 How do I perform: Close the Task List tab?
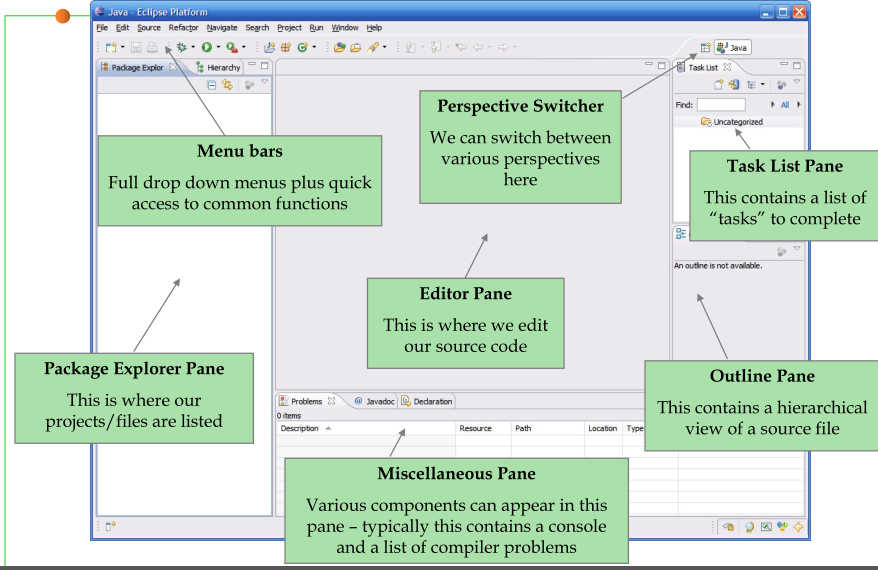[x=727, y=67]
